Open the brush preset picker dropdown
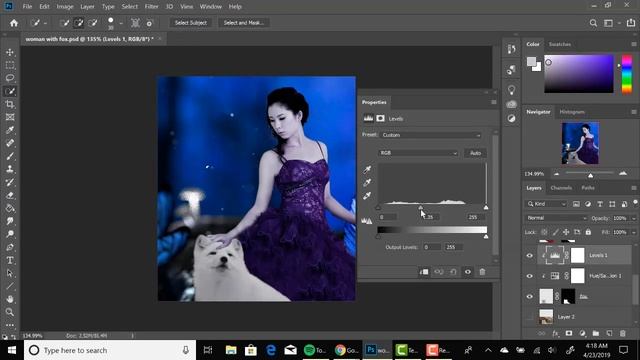 click(x=121, y=23)
